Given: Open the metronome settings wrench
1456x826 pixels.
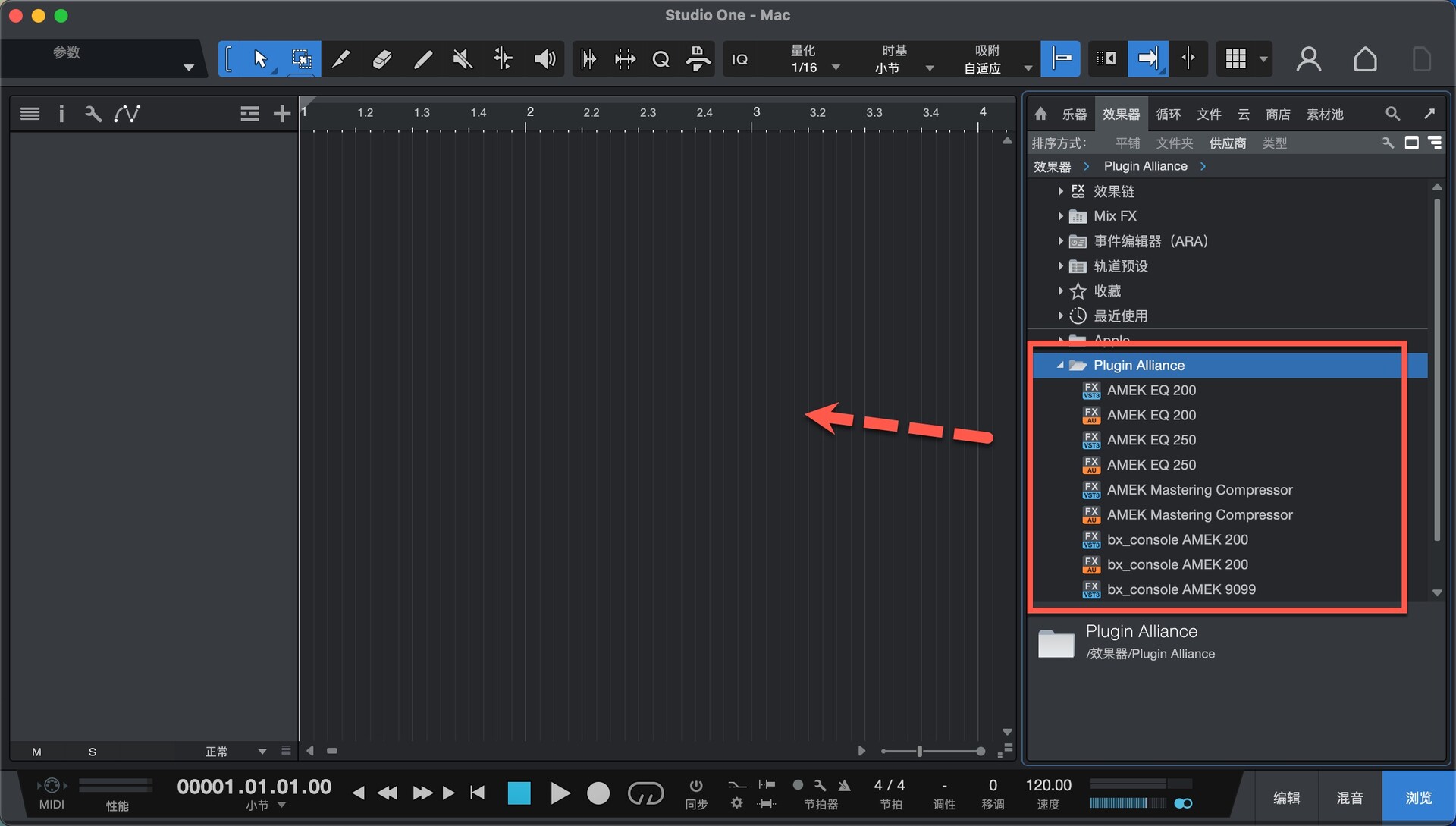Looking at the screenshot, I should [820, 785].
